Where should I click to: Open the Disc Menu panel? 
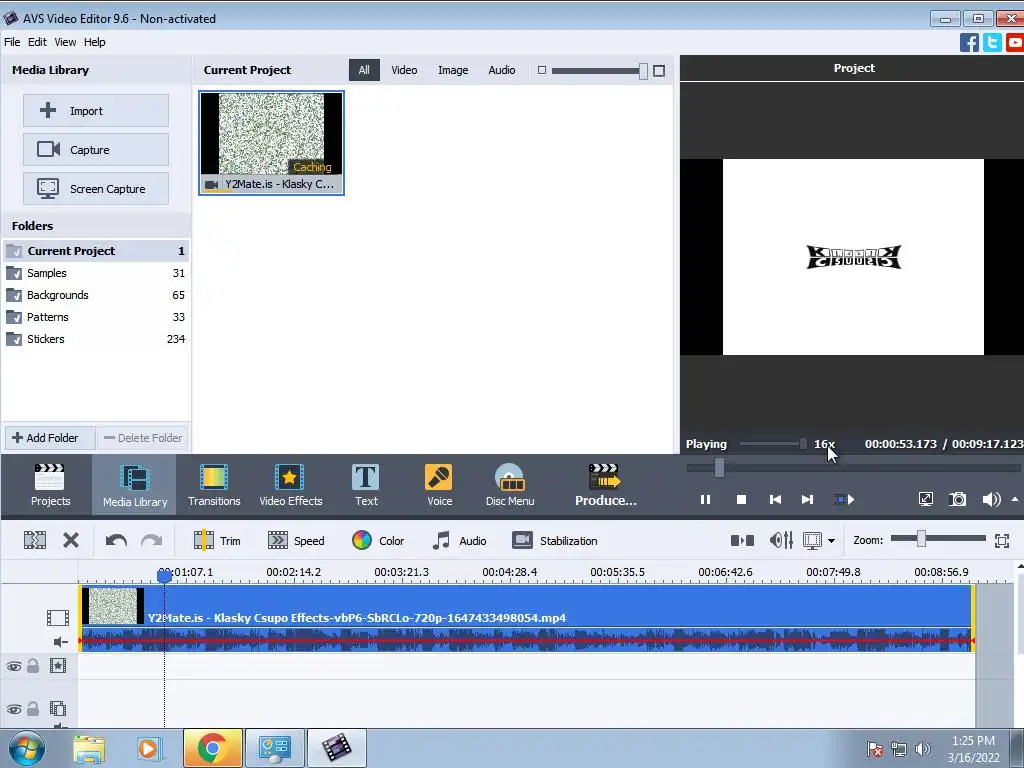509,485
